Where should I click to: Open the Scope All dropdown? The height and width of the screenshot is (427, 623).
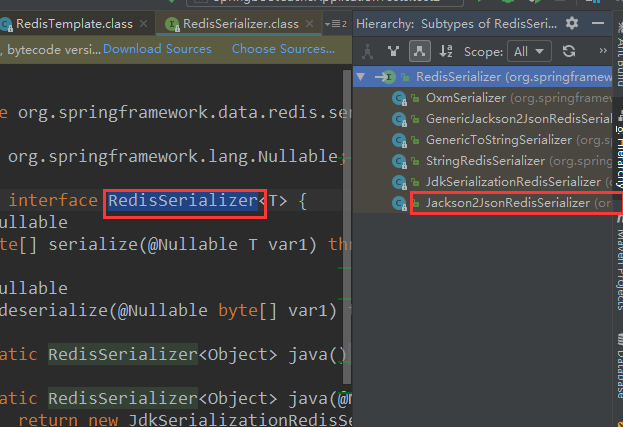point(529,51)
